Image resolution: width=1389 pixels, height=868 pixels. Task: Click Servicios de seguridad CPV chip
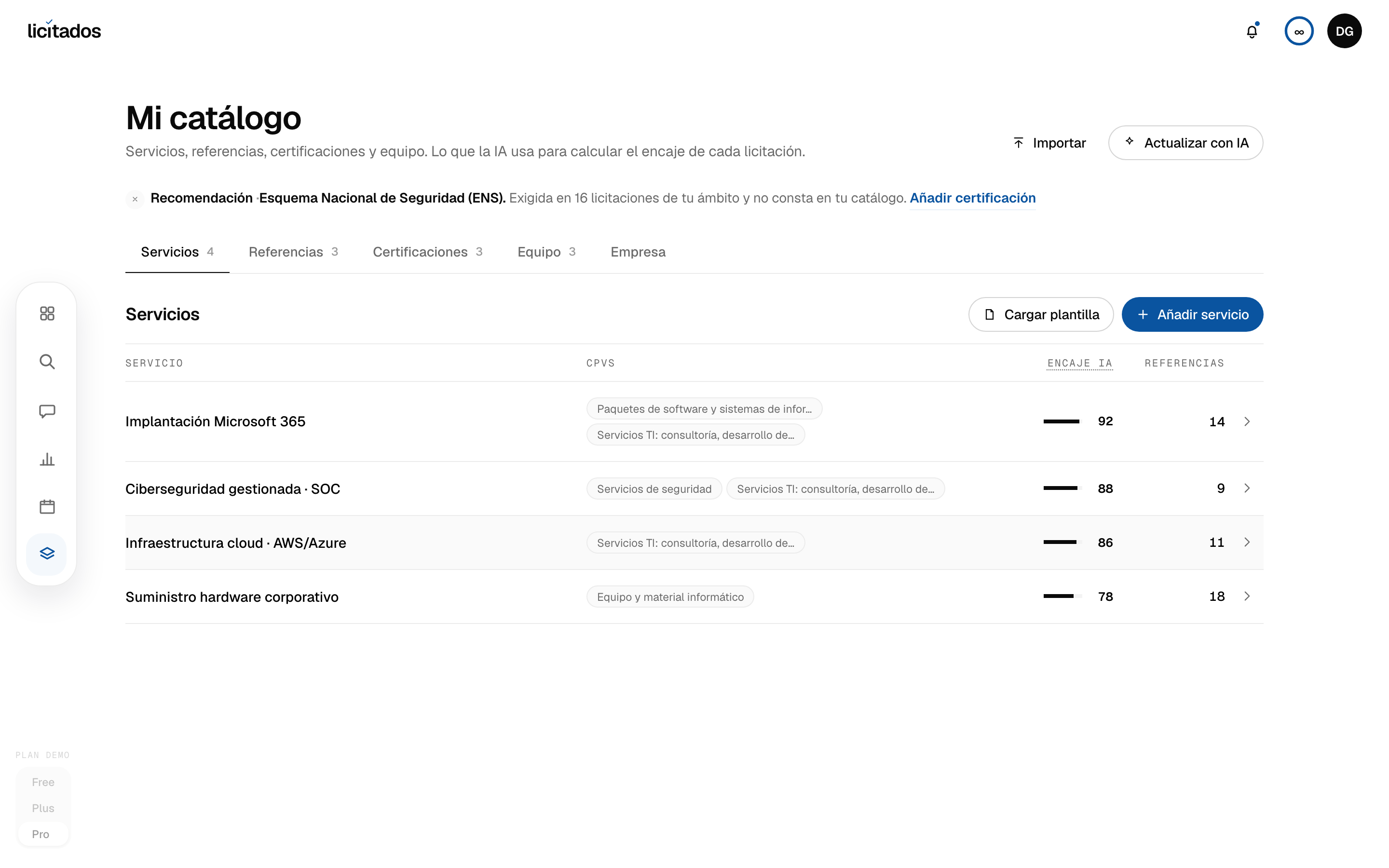click(654, 489)
